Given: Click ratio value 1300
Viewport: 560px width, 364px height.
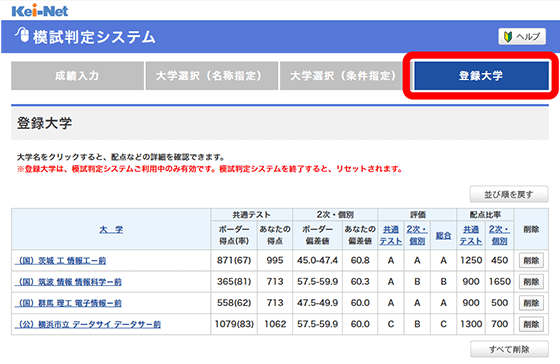Looking at the screenshot, I should pos(471,324).
